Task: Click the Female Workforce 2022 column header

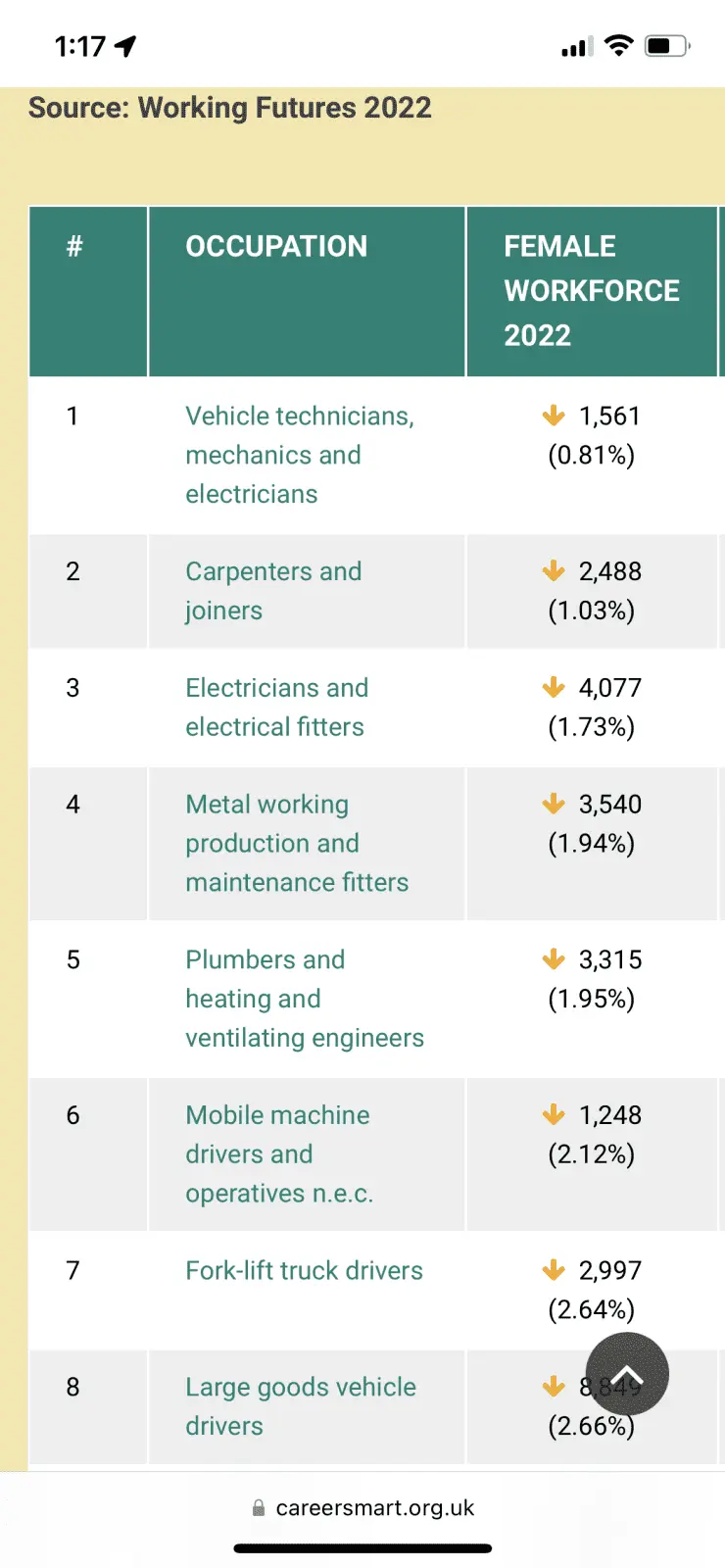Action: pyautogui.click(x=591, y=291)
